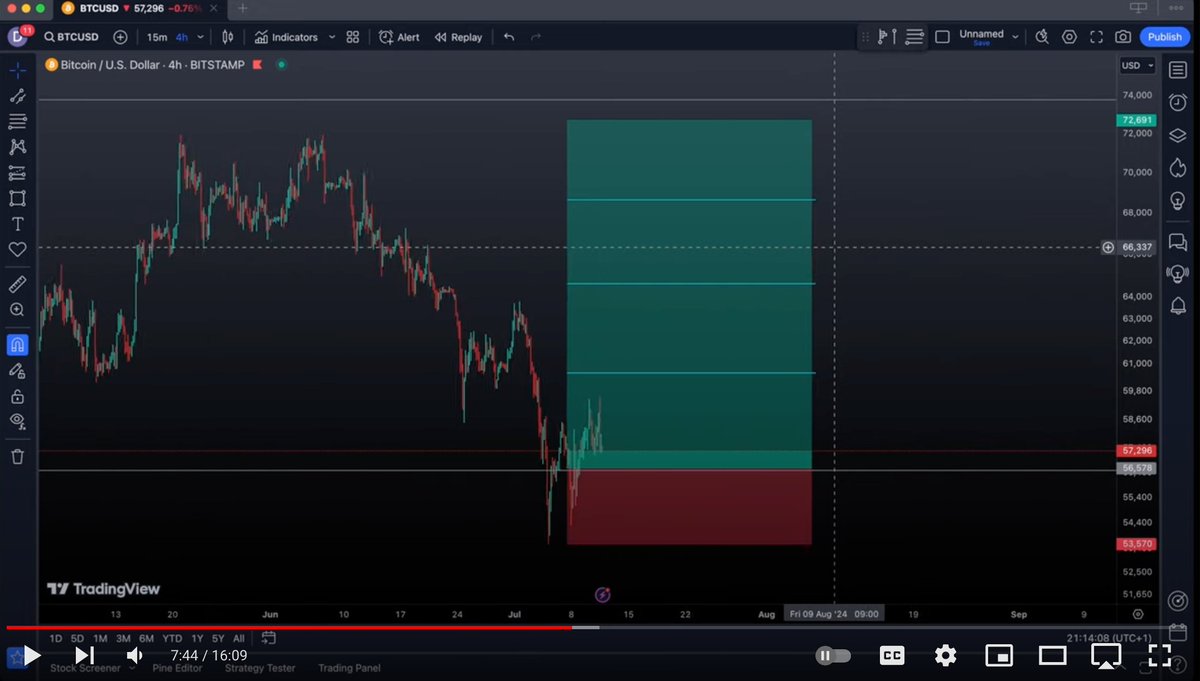The width and height of the screenshot is (1200, 681).
Task: Enter fullscreen mode on TradingView toolbar
Action: click(1096, 37)
